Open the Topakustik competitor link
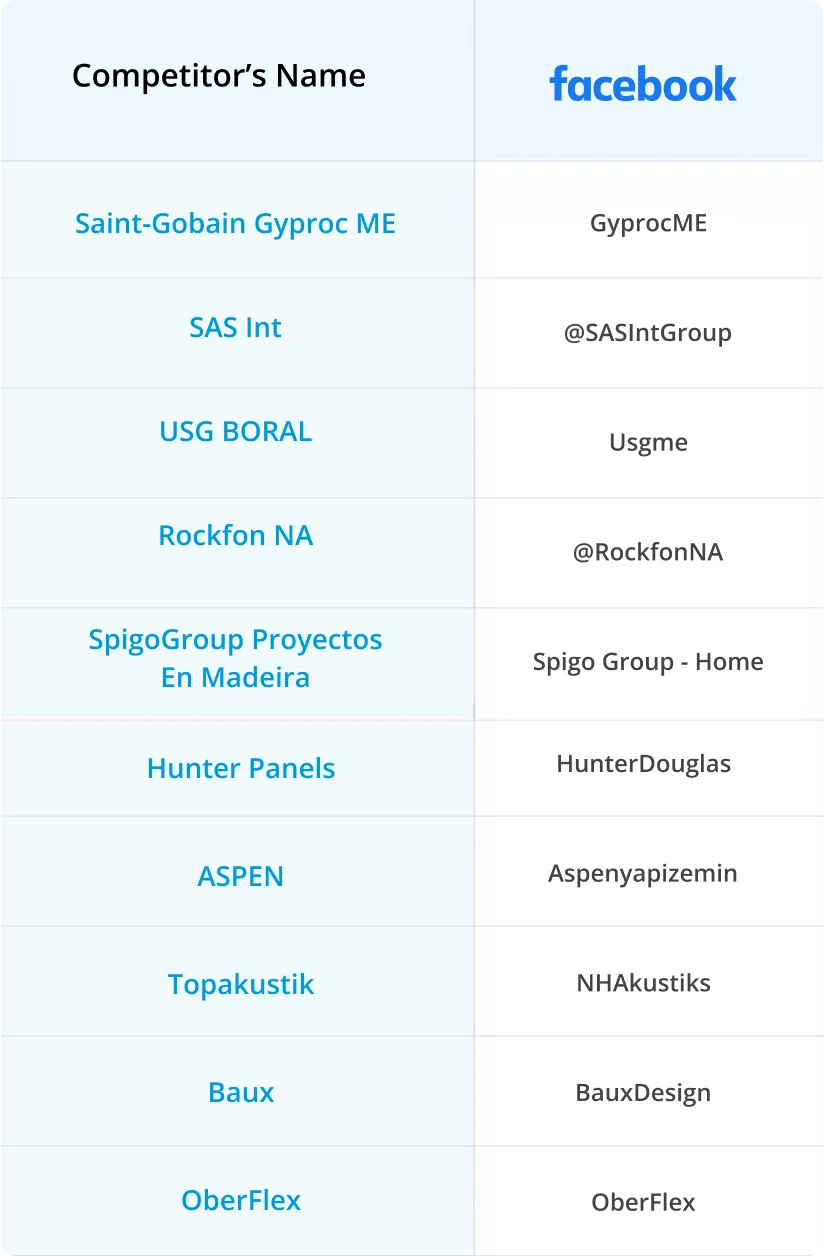The height and width of the screenshot is (1256, 824). [x=241, y=984]
